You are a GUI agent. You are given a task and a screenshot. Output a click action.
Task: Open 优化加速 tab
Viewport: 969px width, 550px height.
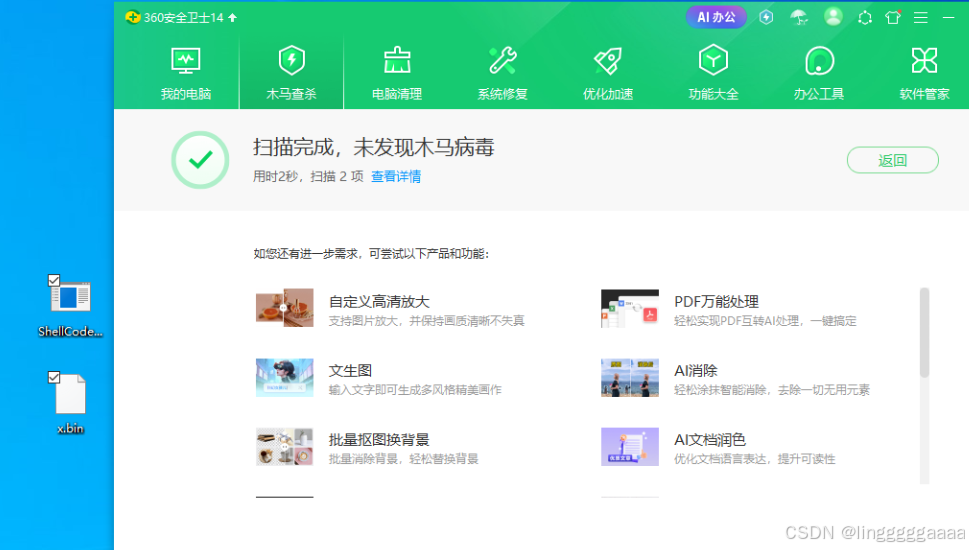pyautogui.click(x=608, y=73)
